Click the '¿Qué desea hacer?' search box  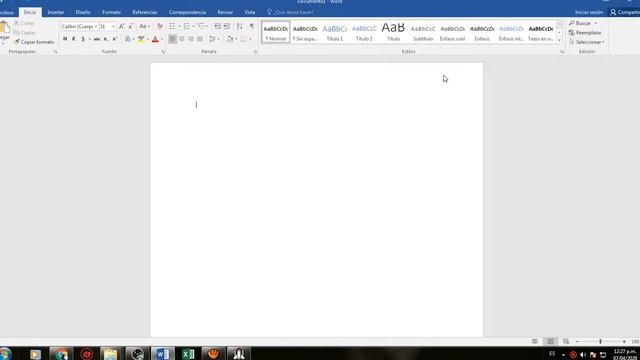pos(290,12)
